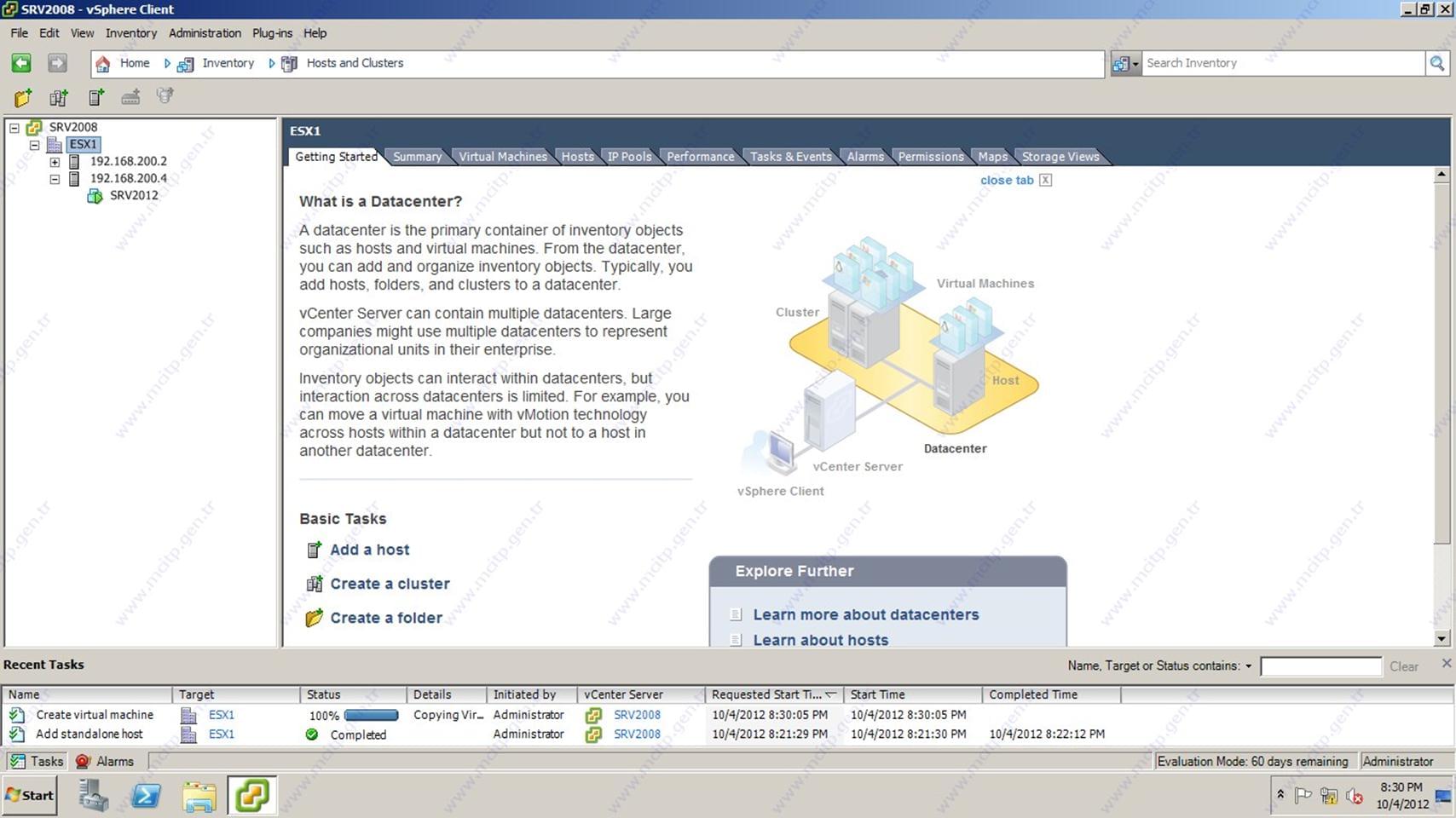
Task: Click the 100% task progress bar
Action: click(x=371, y=715)
